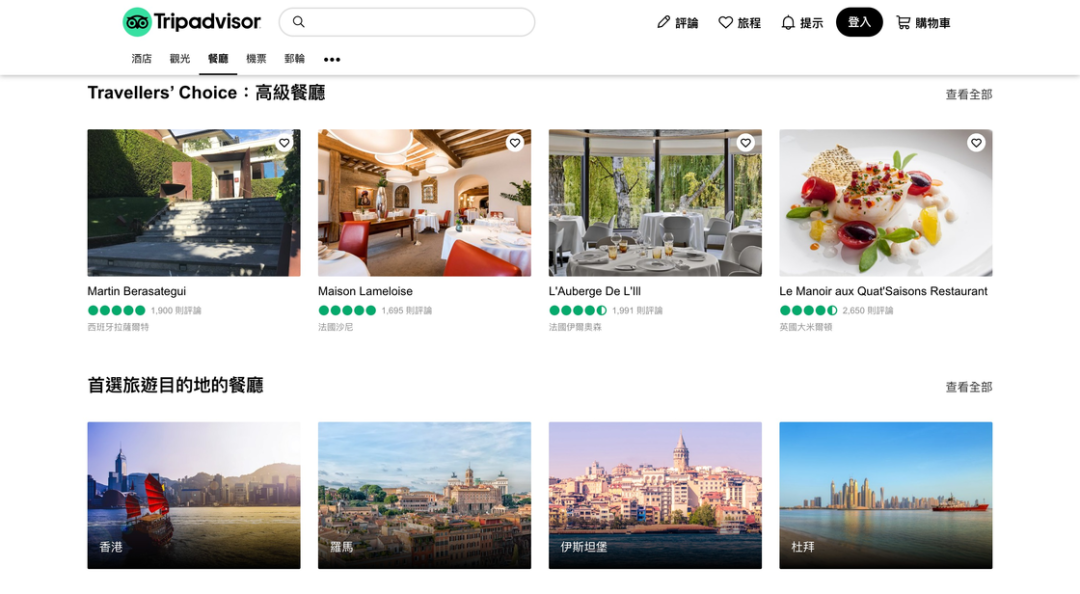Click Le Manoir 2,650 則評論 rating
Screen dimensions: 1080x594
[836, 311]
